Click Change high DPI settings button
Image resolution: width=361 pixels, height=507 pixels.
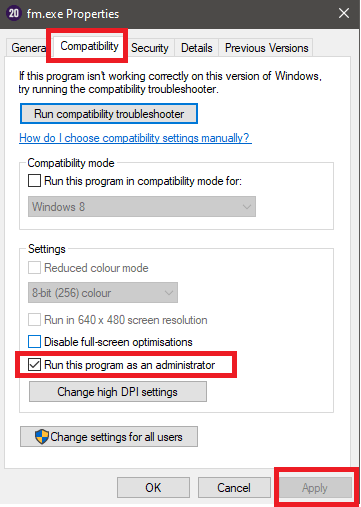click(118, 392)
